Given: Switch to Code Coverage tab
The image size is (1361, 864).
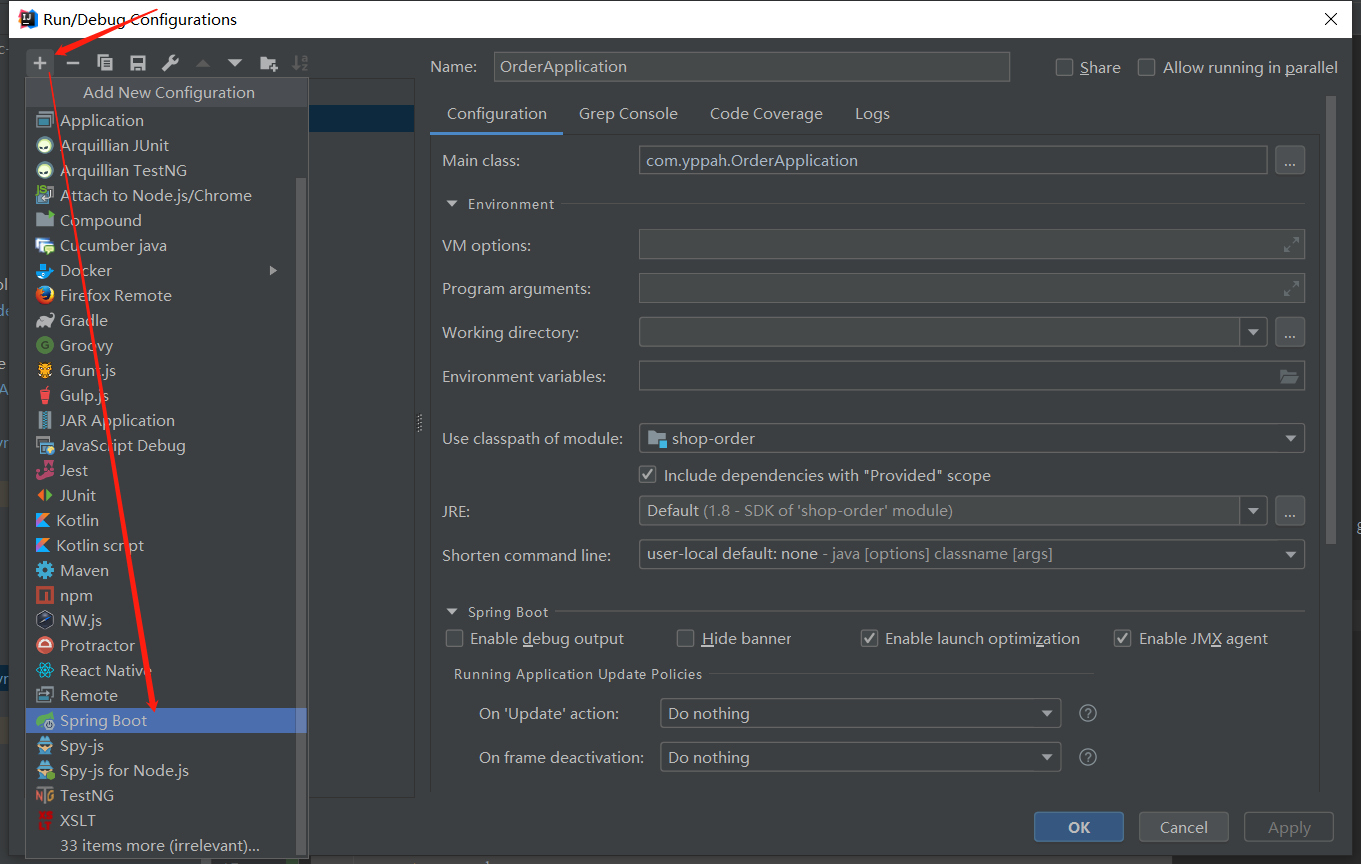Looking at the screenshot, I should [x=766, y=114].
